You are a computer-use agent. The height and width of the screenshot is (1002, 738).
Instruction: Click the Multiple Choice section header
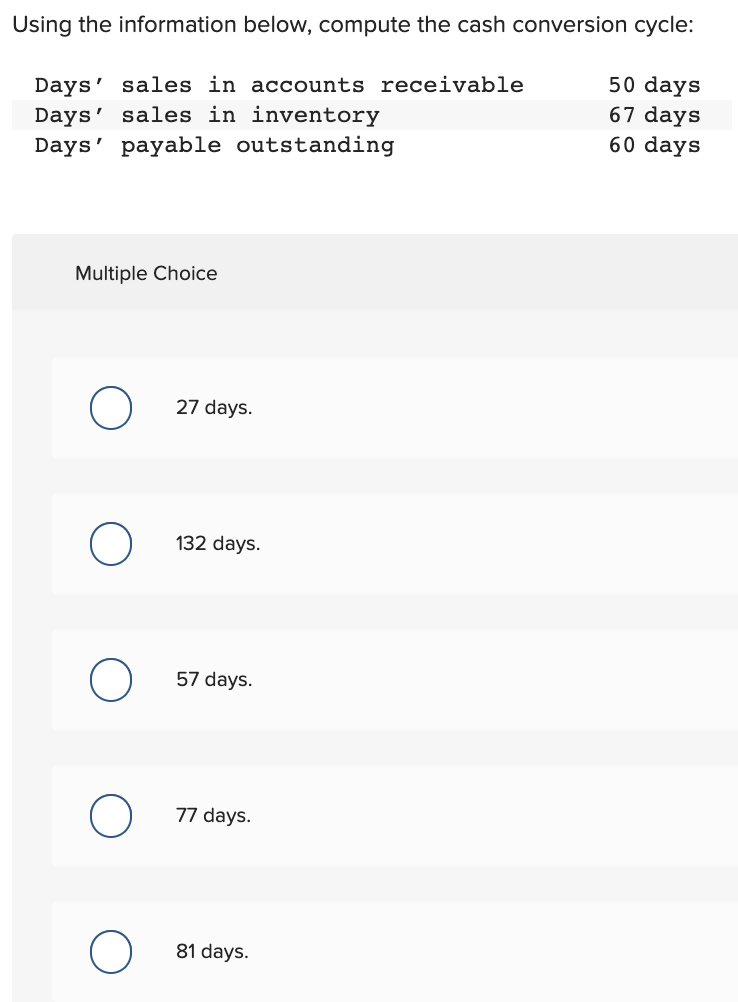point(146,273)
